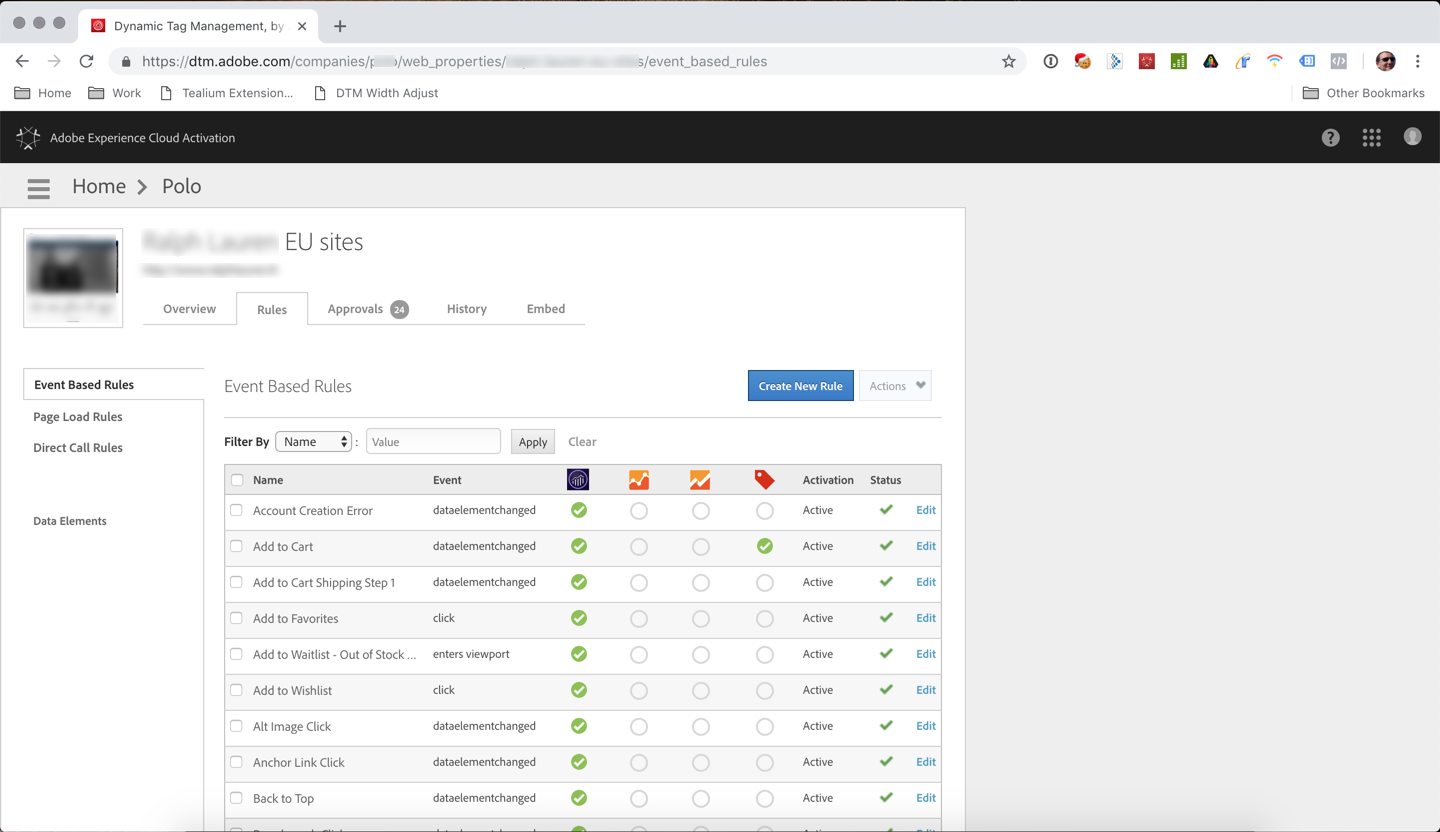1440x832 pixels.
Task: Toggle first empty circle in Alt Image Click row
Action: 639,727
